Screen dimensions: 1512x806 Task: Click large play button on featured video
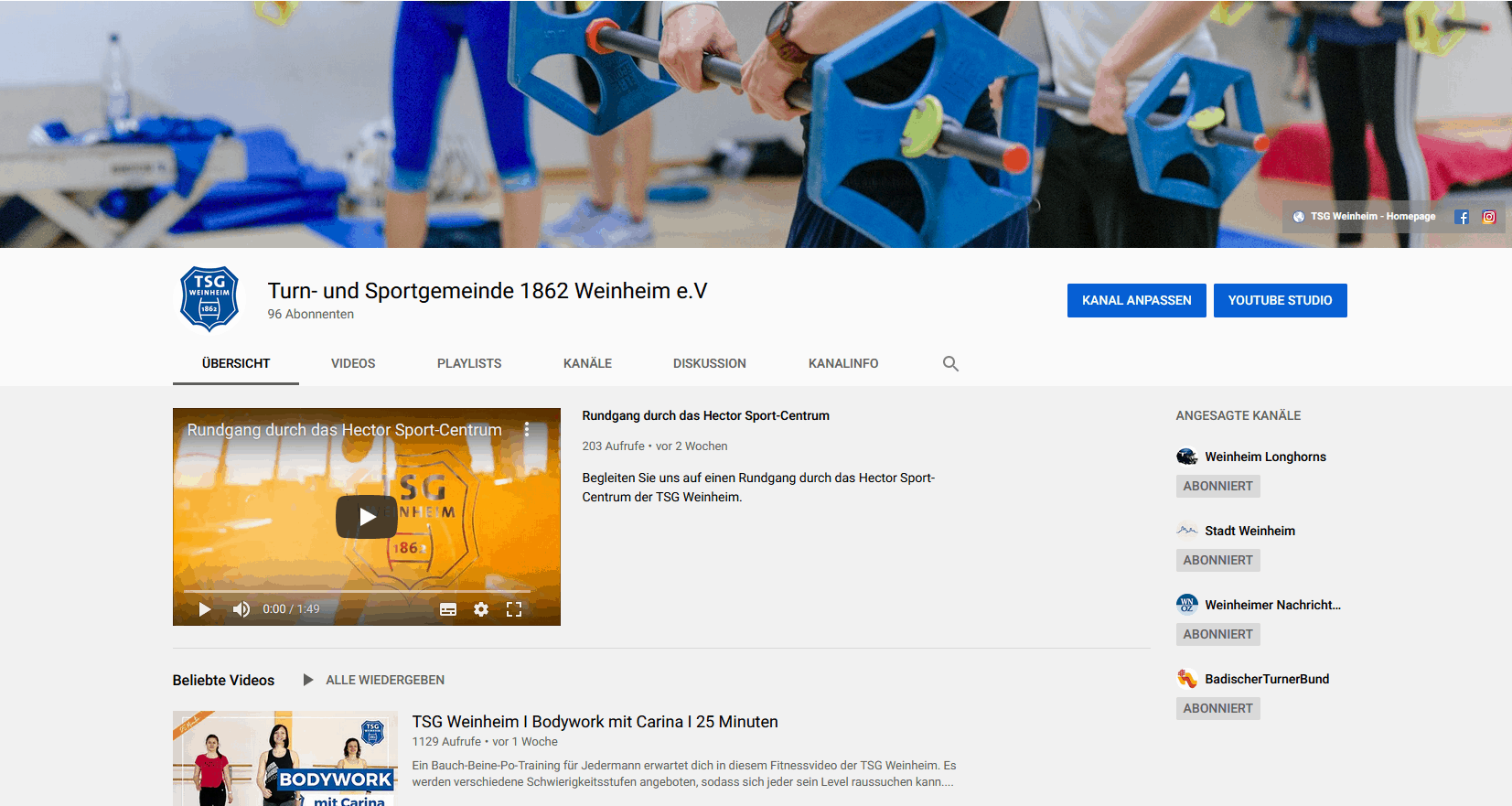(367, 517)
